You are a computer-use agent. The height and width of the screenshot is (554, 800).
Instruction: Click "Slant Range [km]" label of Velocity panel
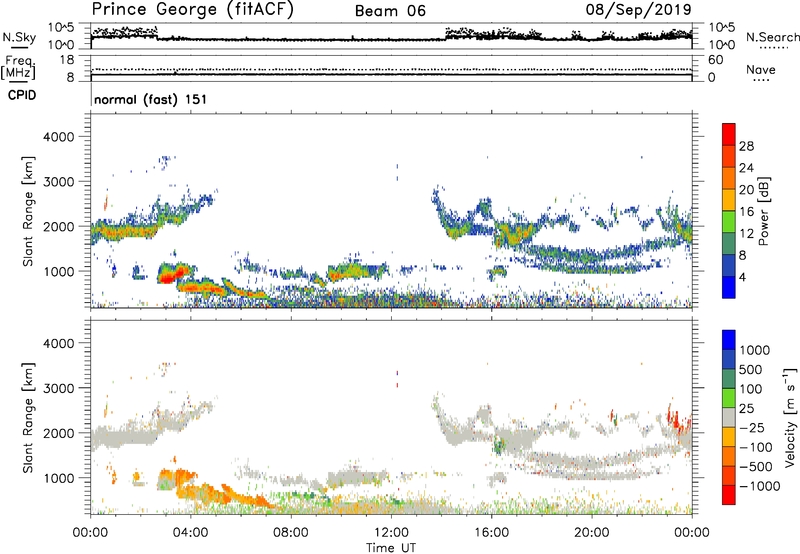[x=28, y=418]
